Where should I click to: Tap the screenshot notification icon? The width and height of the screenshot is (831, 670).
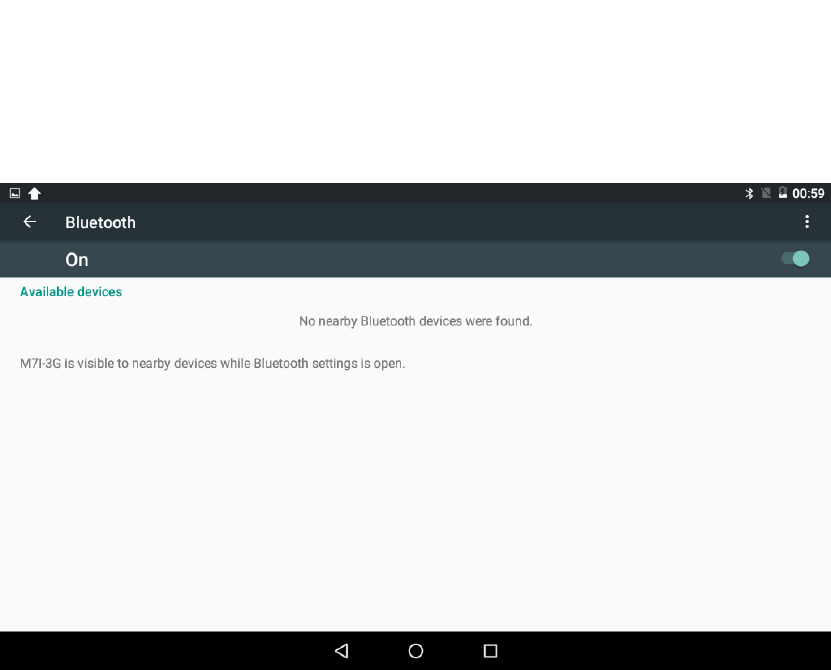tap(15, 193)
